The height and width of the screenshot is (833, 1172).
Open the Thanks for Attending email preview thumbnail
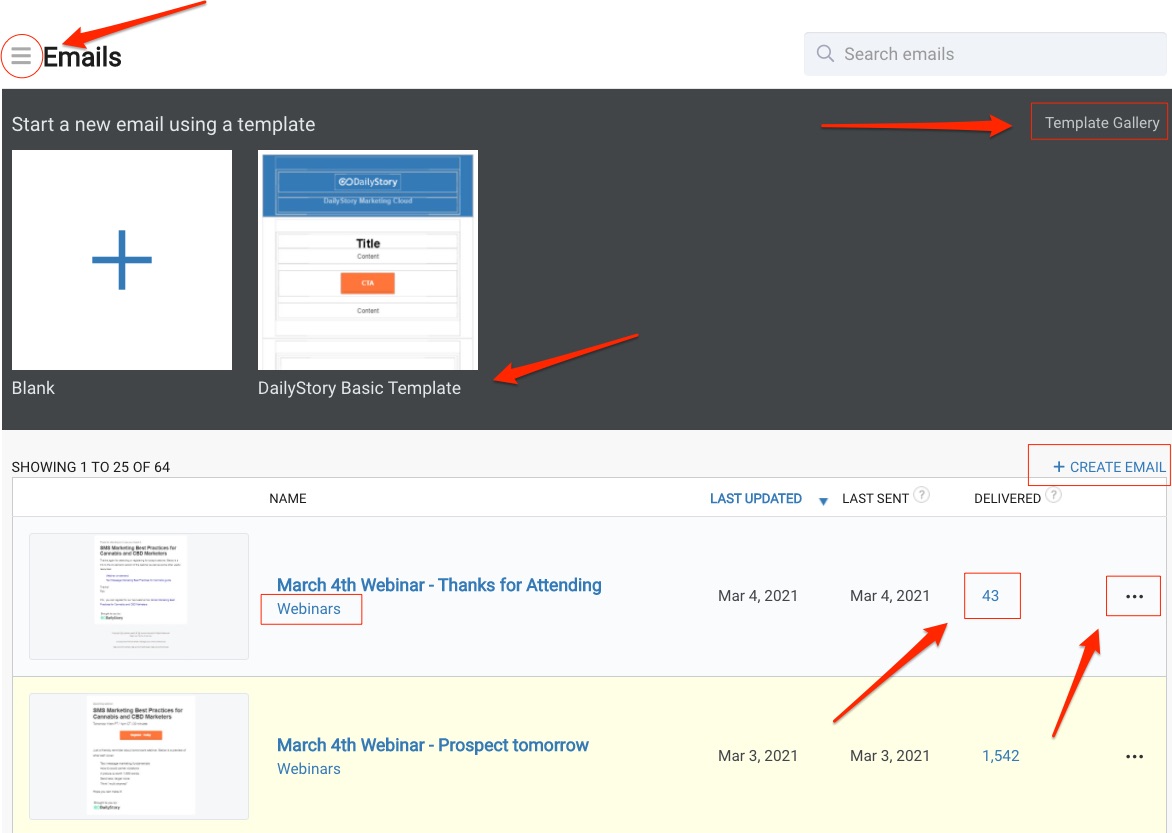tap(139, 596)
